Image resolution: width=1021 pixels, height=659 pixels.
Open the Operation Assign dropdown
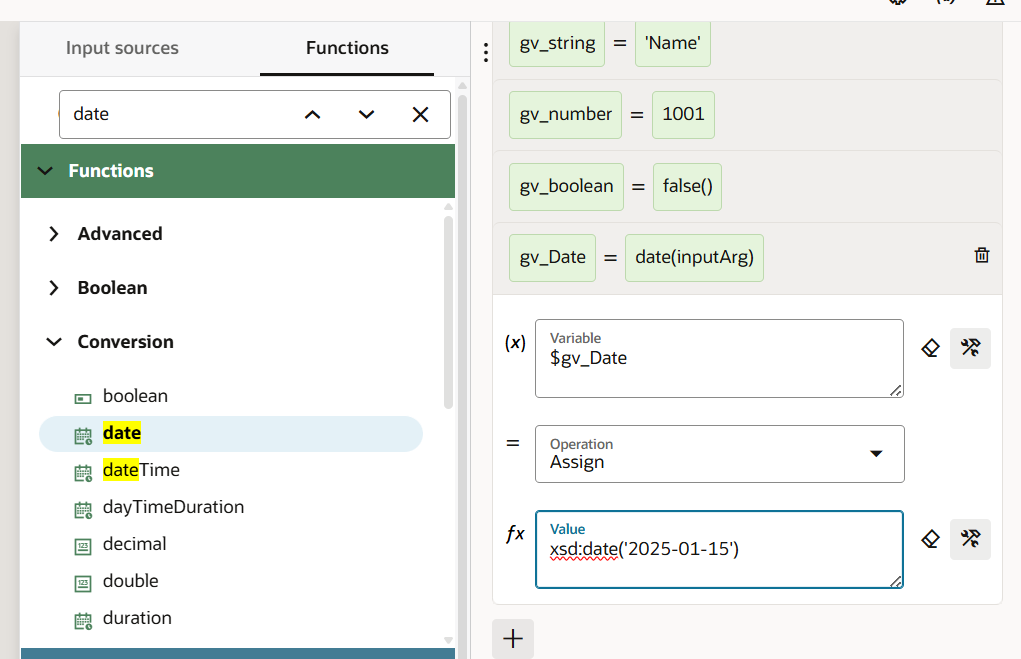pos(719,454)
